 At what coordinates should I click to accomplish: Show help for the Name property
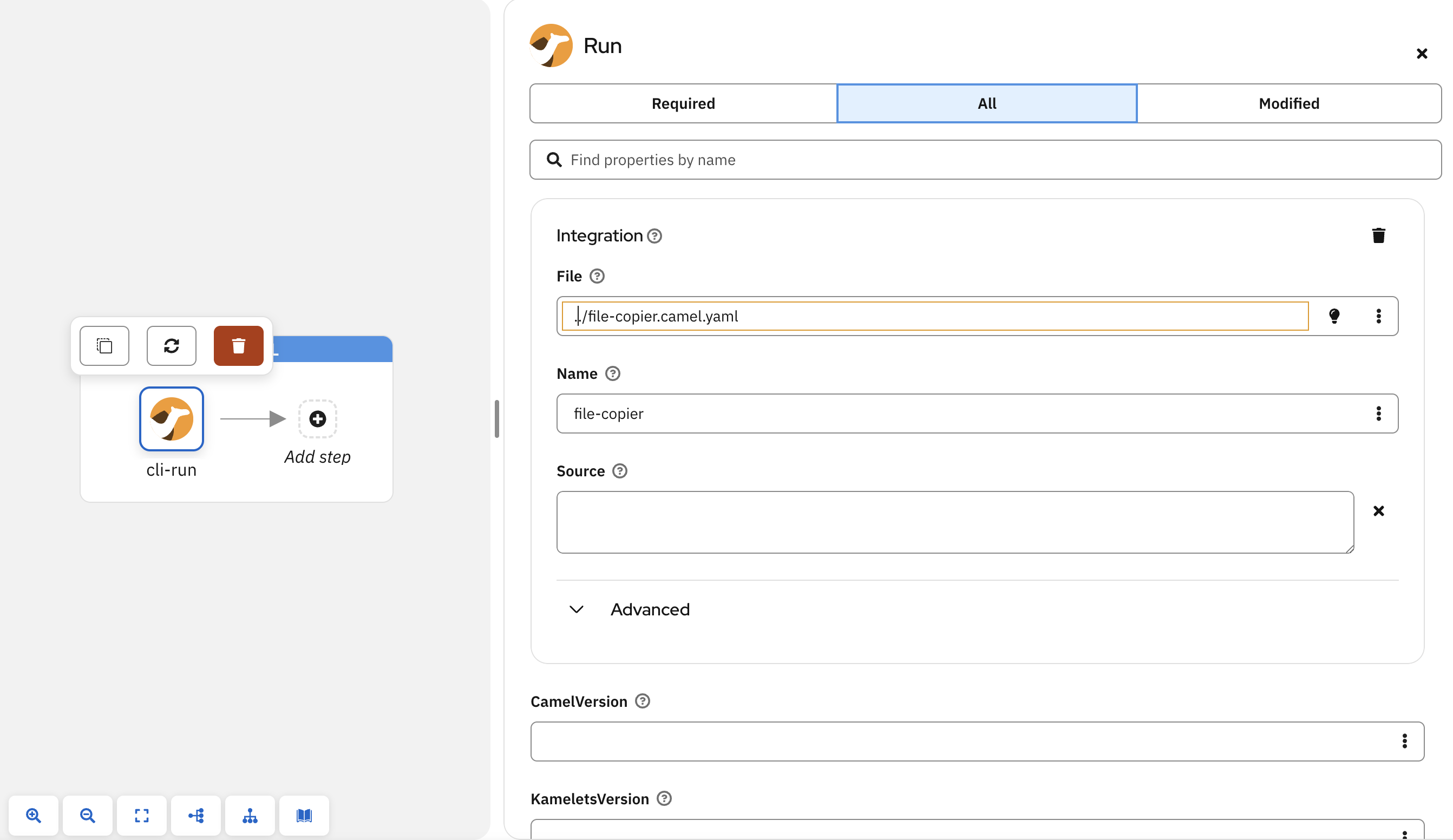612,373
